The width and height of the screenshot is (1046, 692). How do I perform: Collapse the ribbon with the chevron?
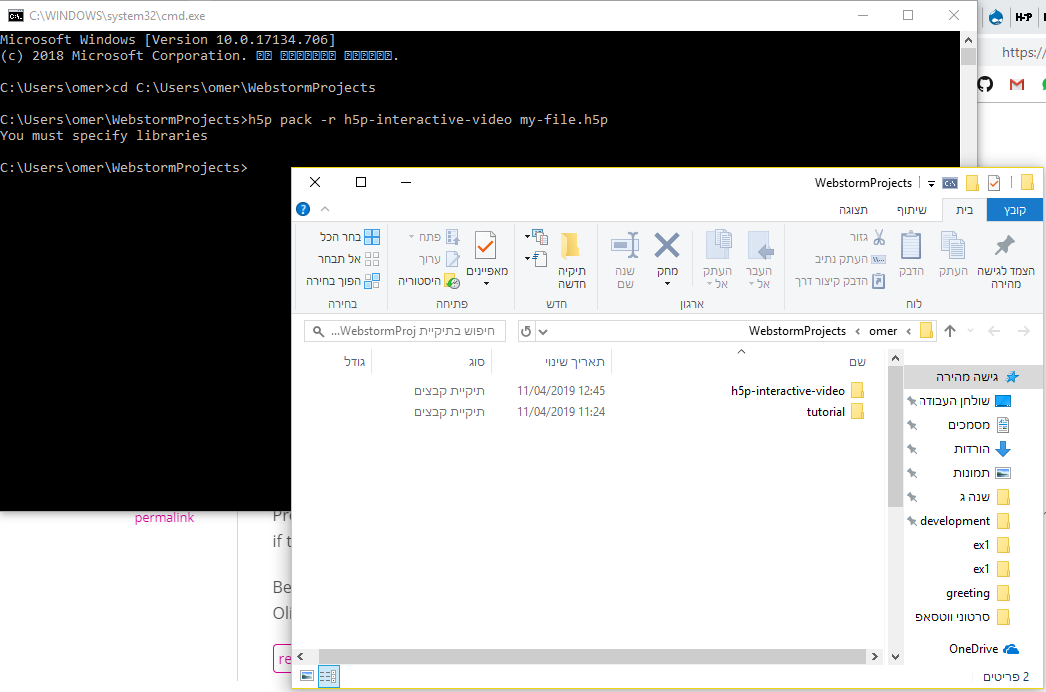tap(325, 209)
